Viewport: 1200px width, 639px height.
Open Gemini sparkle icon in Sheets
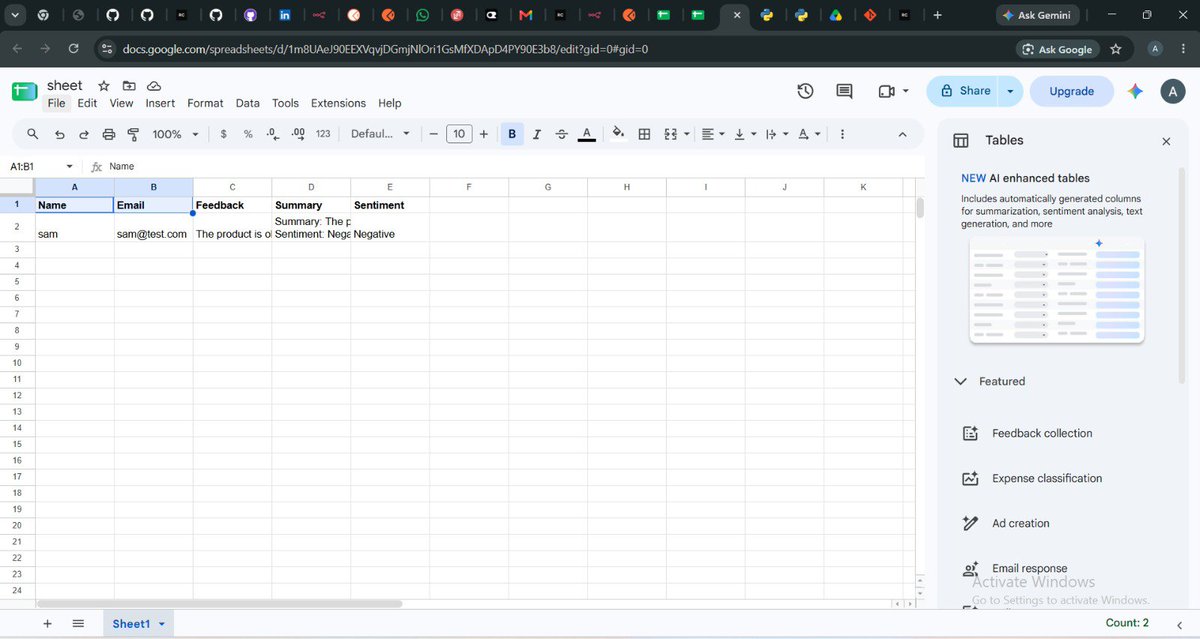(x=1135, y=91)
